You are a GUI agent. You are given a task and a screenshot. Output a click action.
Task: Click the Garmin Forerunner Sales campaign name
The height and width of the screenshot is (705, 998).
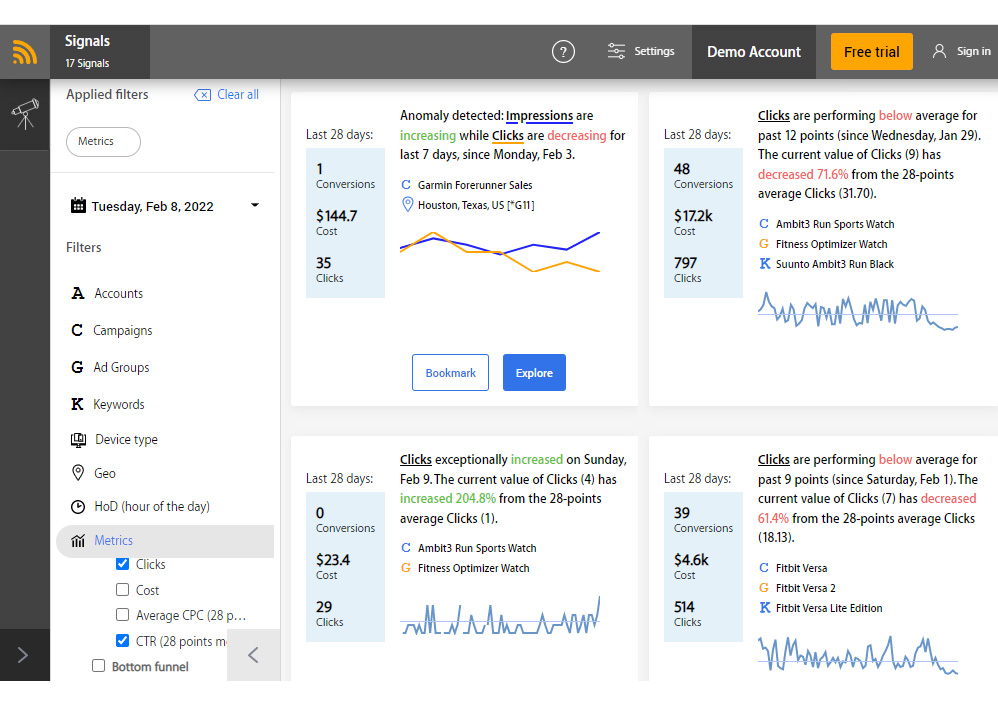coord(475,185)
